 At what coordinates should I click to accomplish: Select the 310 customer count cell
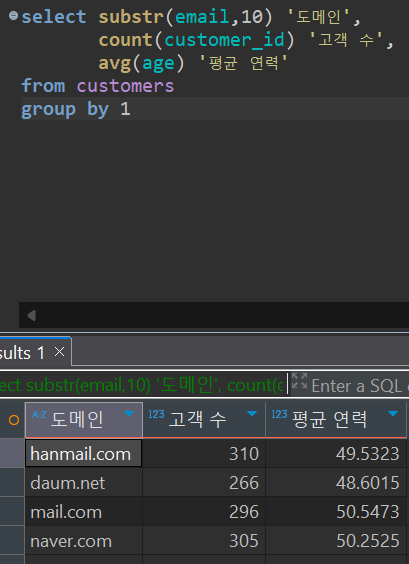(204, 454)
